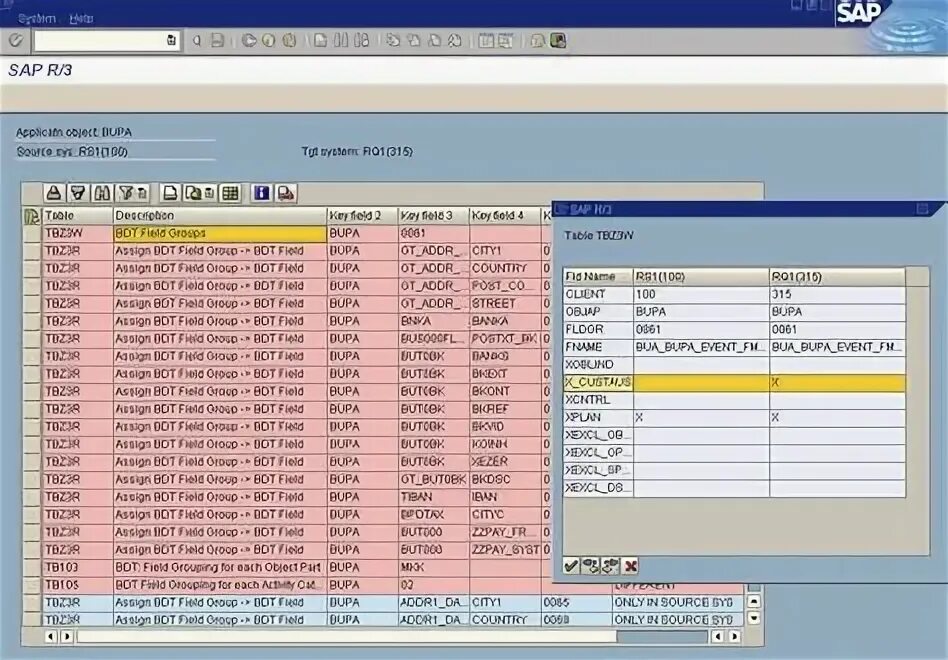Click the rightmost grid toolbar icon after Info
Viewport: 948px width, 660px height.
pyautogui.click(x=285, y=193)
